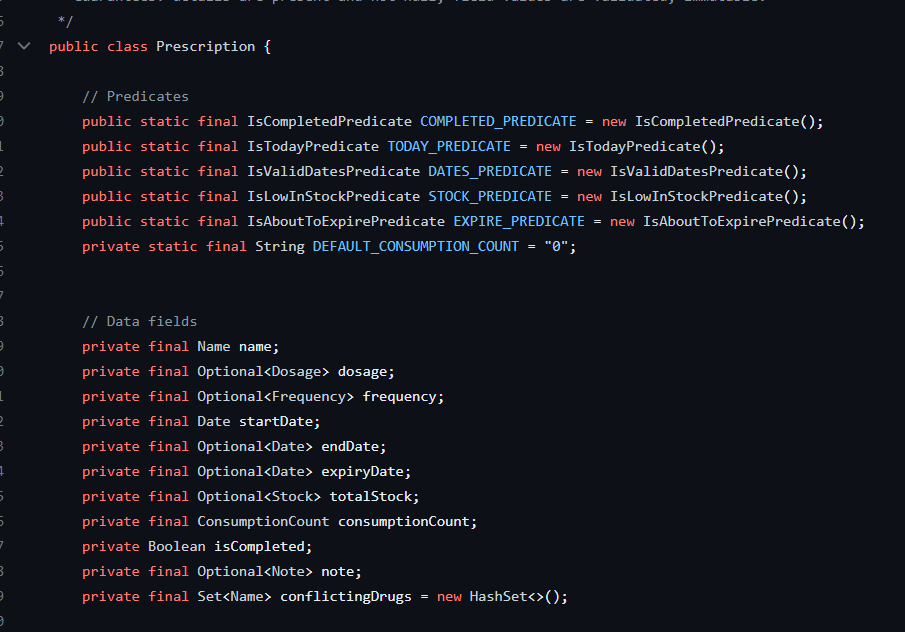Viewport: 905px width, 632px height.
Task: Click the IsAboutToExpirePredicate() constructor call
Action: (x=750, y=222)
